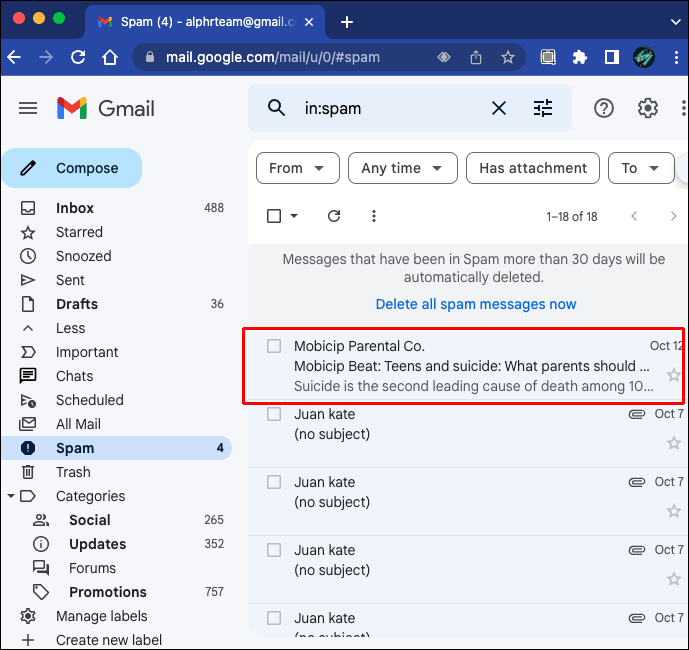Image resolution: width=689 pixels, height=650 pixels.
Task: Clear the in:spam search with X
Action: point(499,108)
